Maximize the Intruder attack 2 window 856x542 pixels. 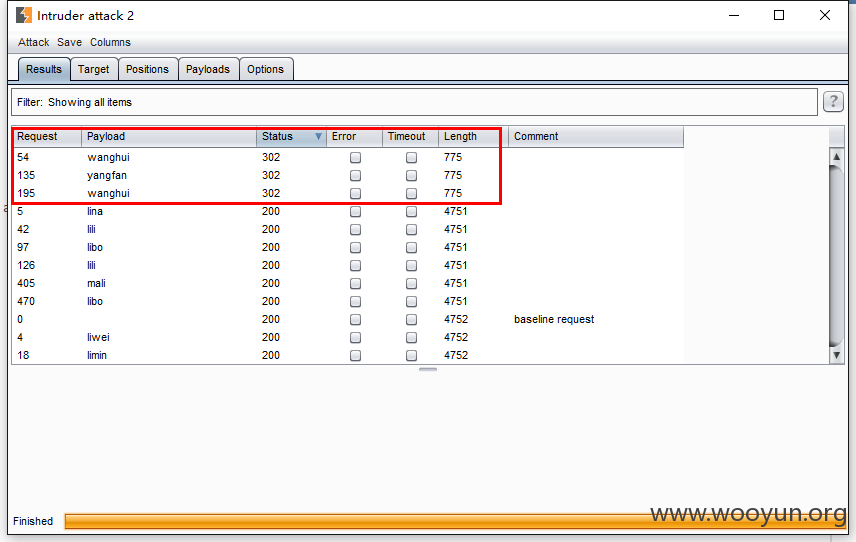click(779, 15)
